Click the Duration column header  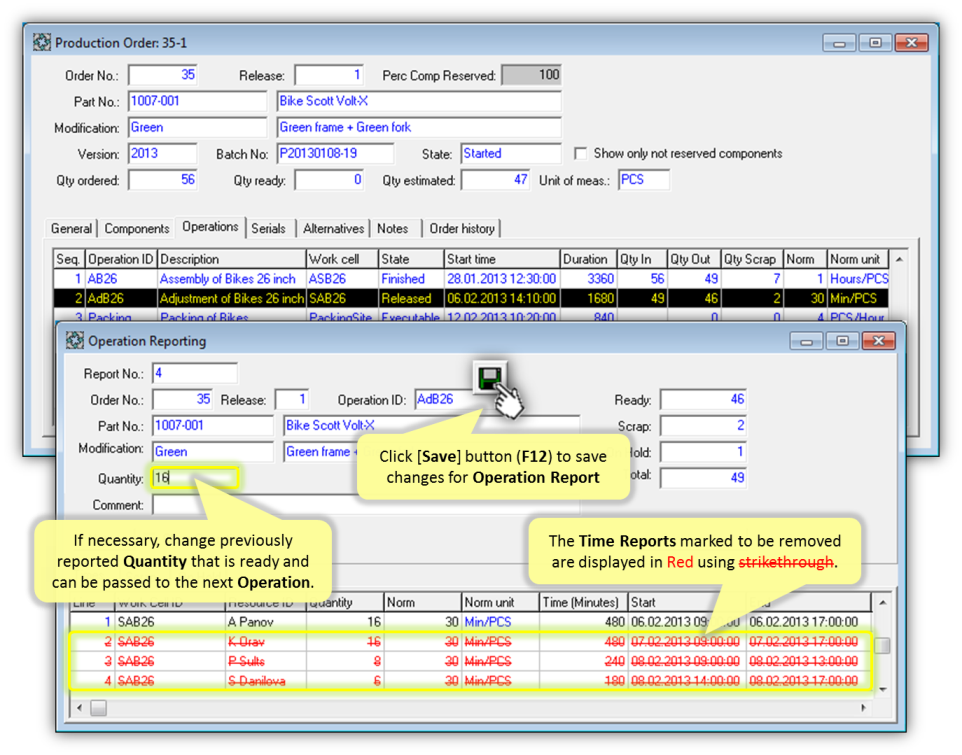[587, 259]
